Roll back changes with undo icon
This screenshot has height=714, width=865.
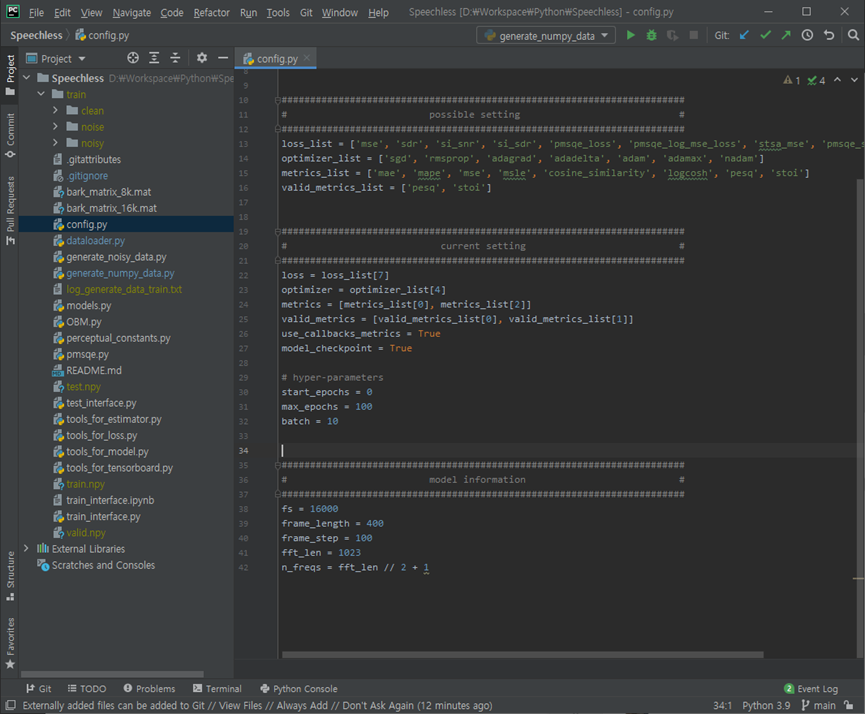(x=829, y=35)
